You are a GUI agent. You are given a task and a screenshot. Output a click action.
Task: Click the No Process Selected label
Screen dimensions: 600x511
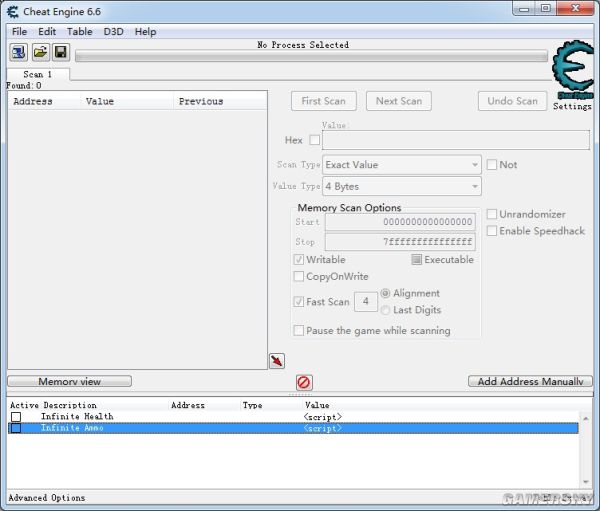coord(303,45)
